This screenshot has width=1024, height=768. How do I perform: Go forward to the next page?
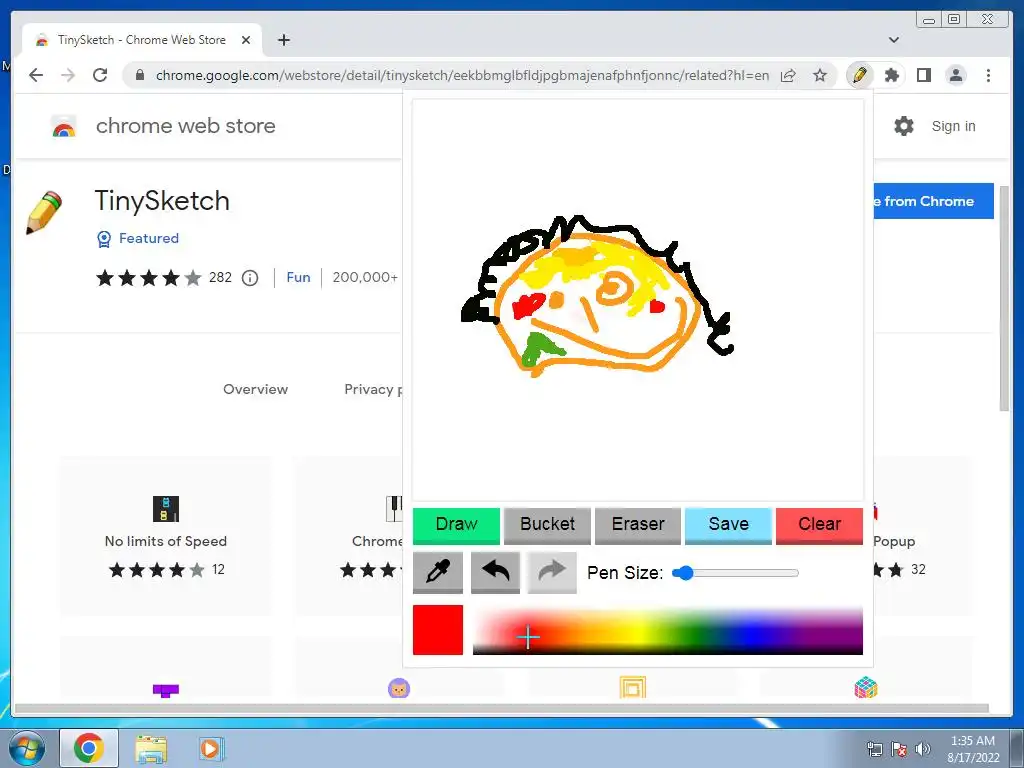(68, 75)
